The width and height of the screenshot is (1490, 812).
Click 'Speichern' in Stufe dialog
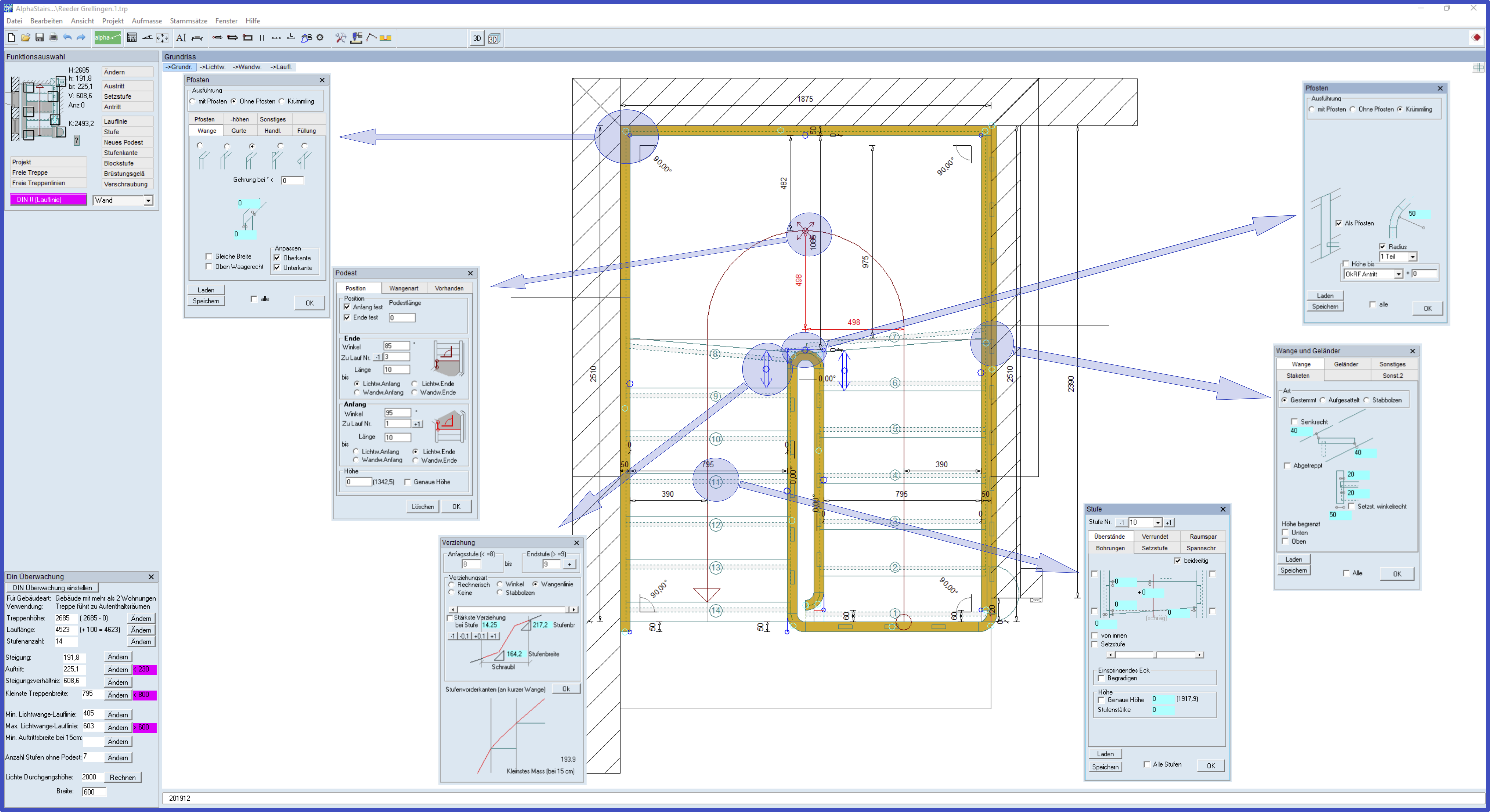[1105, 767]
